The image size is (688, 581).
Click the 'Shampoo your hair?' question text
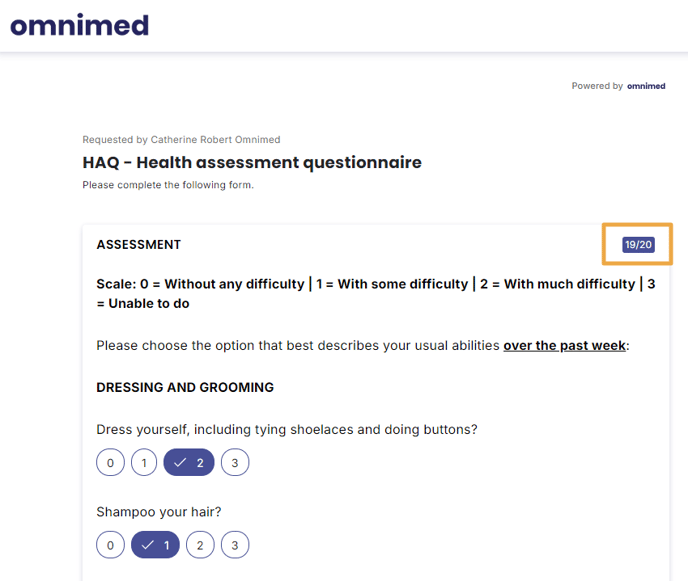tap(159, 512)
